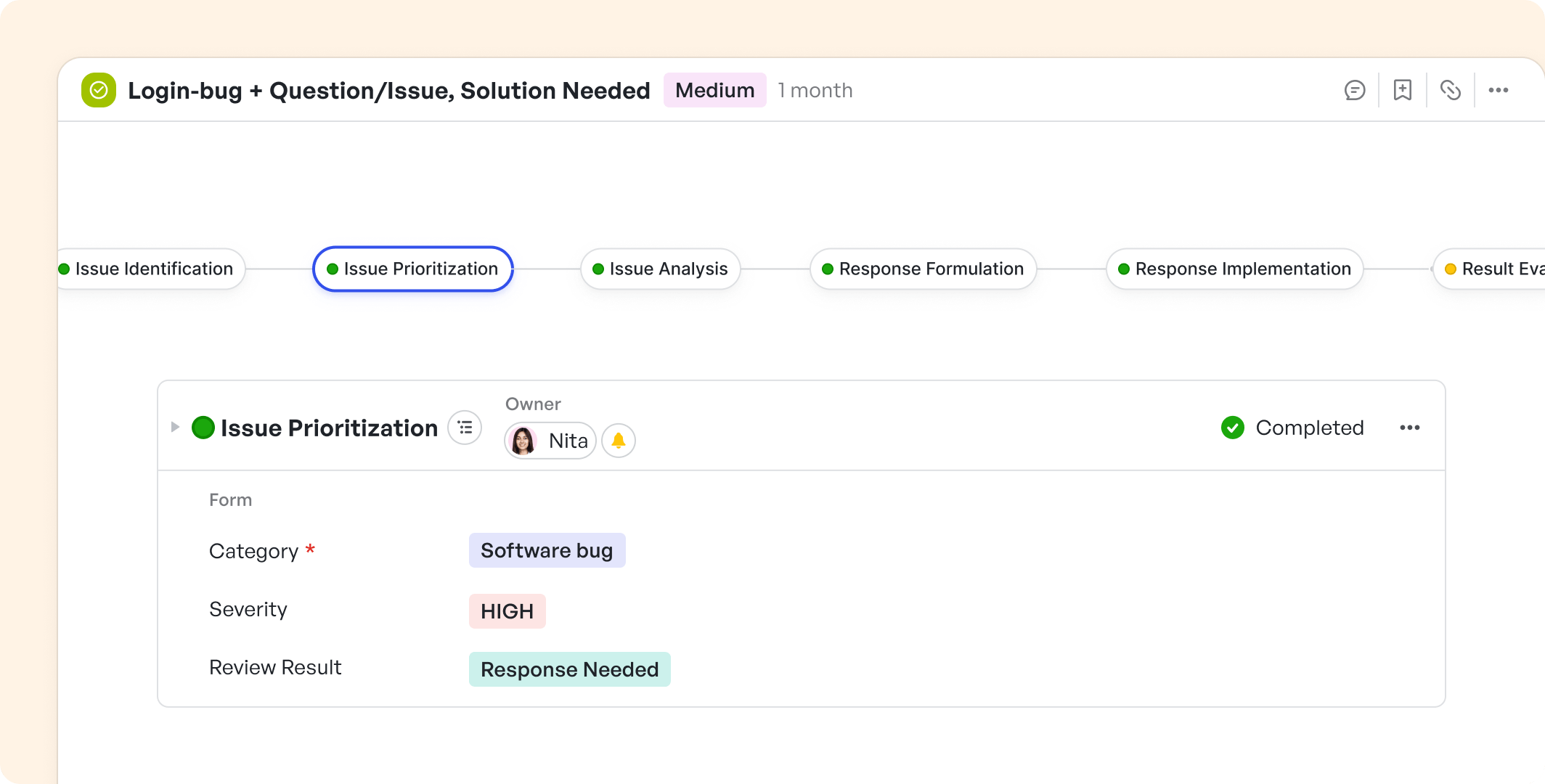Click the bookmark add icon
Image resolution: width=1545 pixels, height=784 pixels.
point(1403,90)
